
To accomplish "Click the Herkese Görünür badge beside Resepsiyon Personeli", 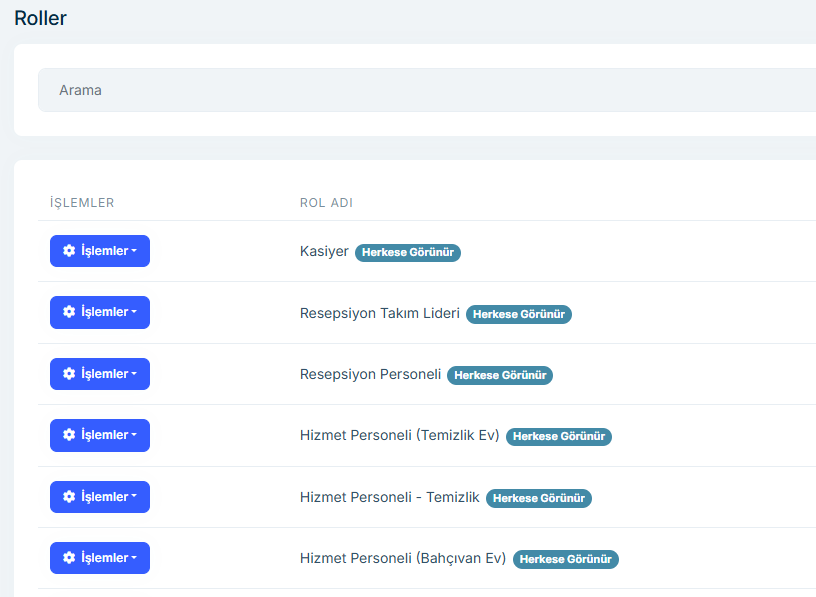I will (500, 375).
